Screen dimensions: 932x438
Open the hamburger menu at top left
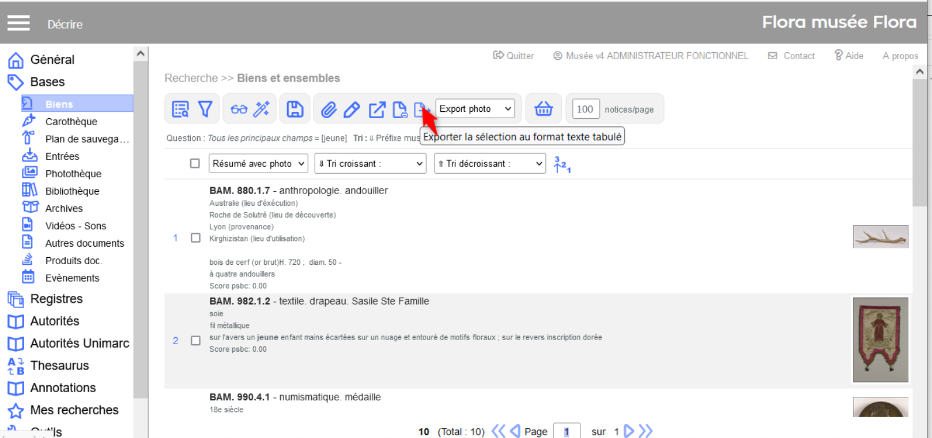coord(19,23)
